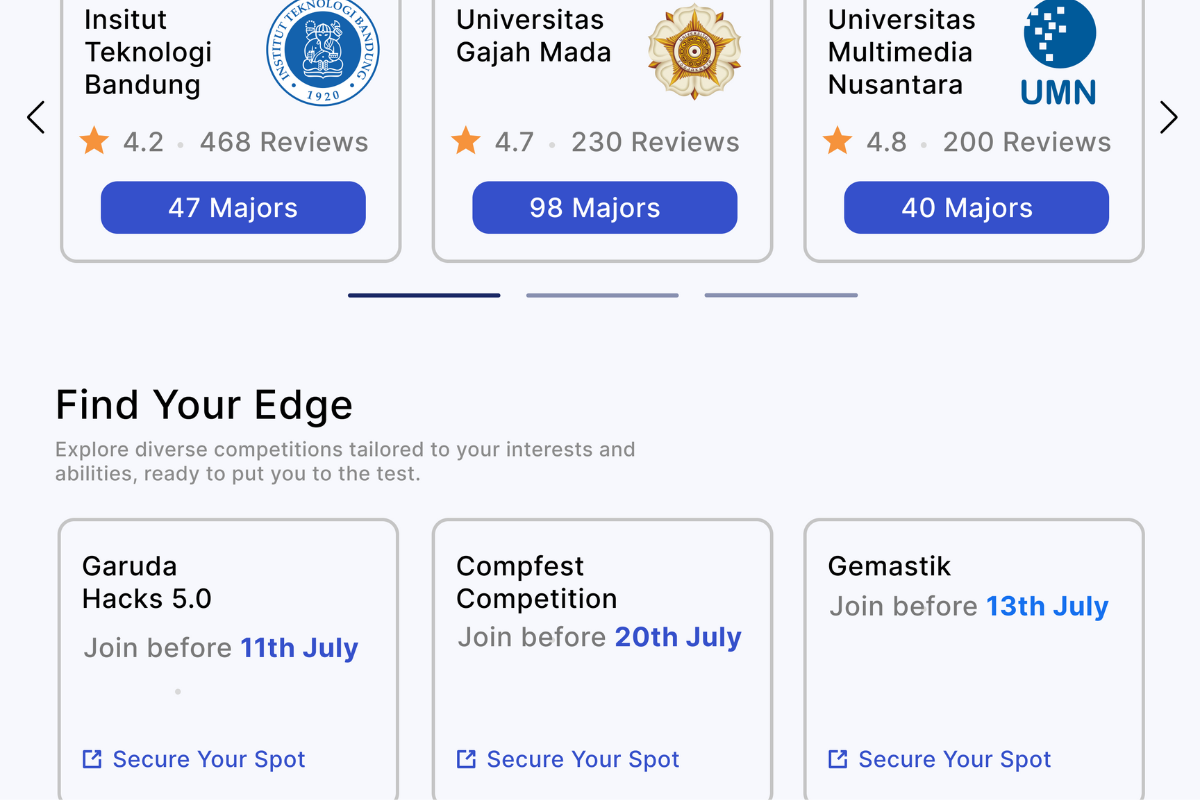Screen dimensions: 1200x800
Task: Switch to the second carousel page indicator
Action: (602, 295)
